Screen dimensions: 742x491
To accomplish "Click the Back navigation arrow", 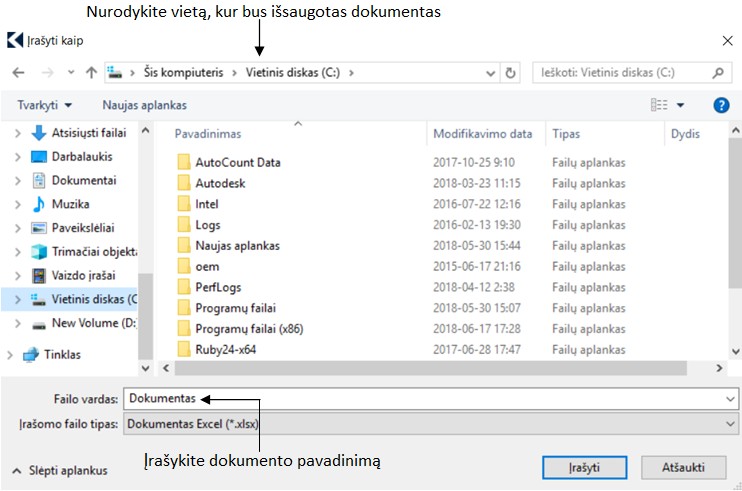I will (x=18, y=72).
